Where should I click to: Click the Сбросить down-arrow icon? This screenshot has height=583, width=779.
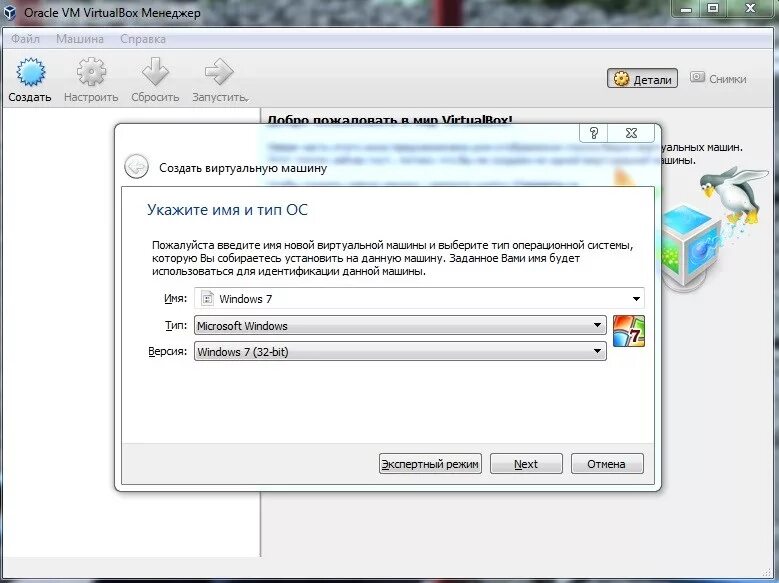click(x=155, y=73)
